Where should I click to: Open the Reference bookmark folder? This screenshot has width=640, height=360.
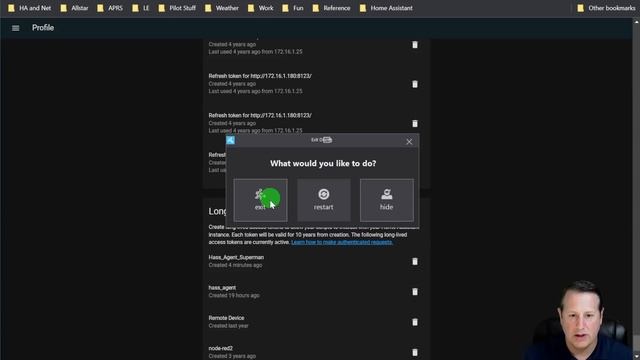tap(331, 8)
